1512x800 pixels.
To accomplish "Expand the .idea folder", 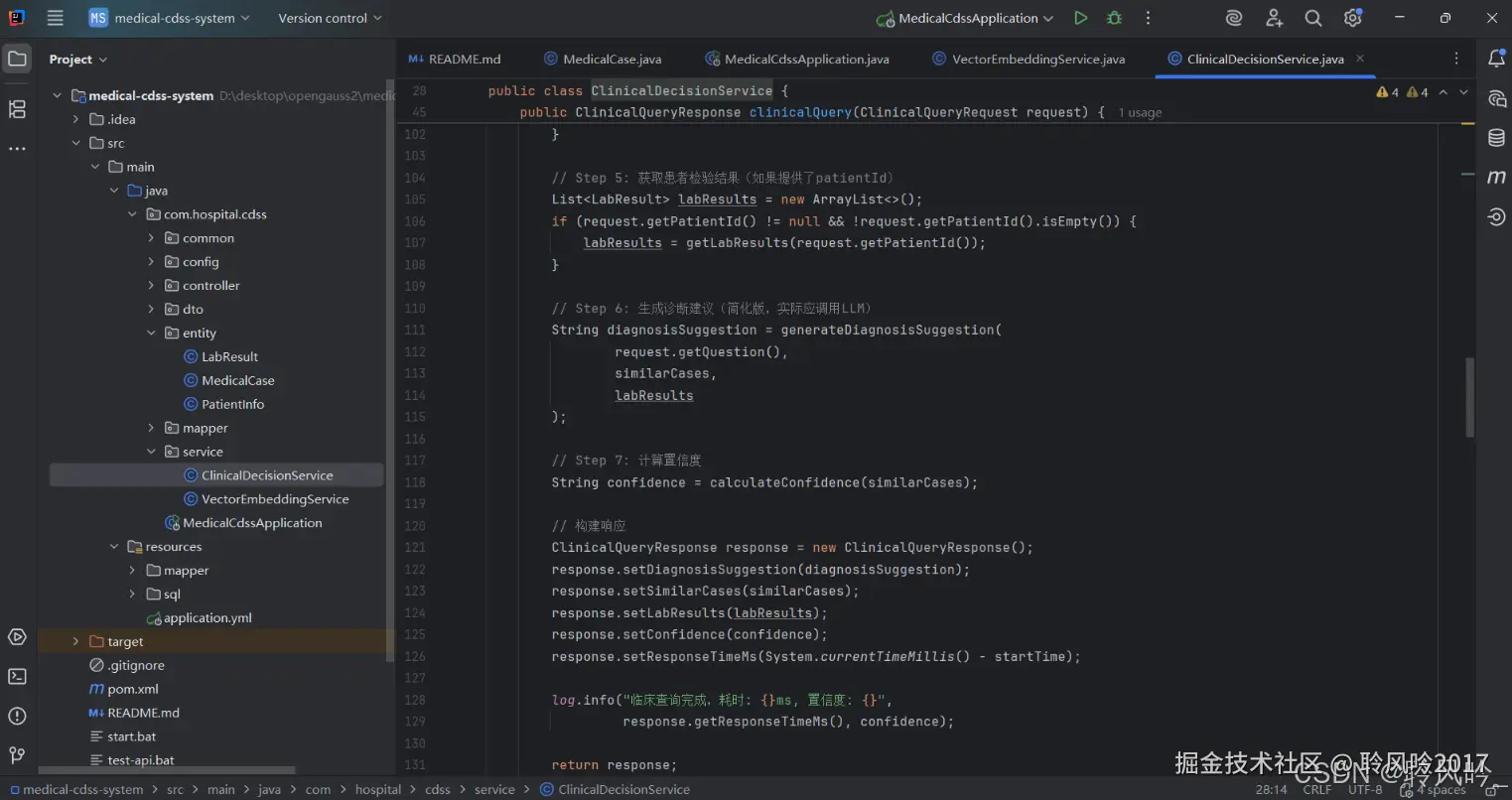I will (x=76, y=119).
